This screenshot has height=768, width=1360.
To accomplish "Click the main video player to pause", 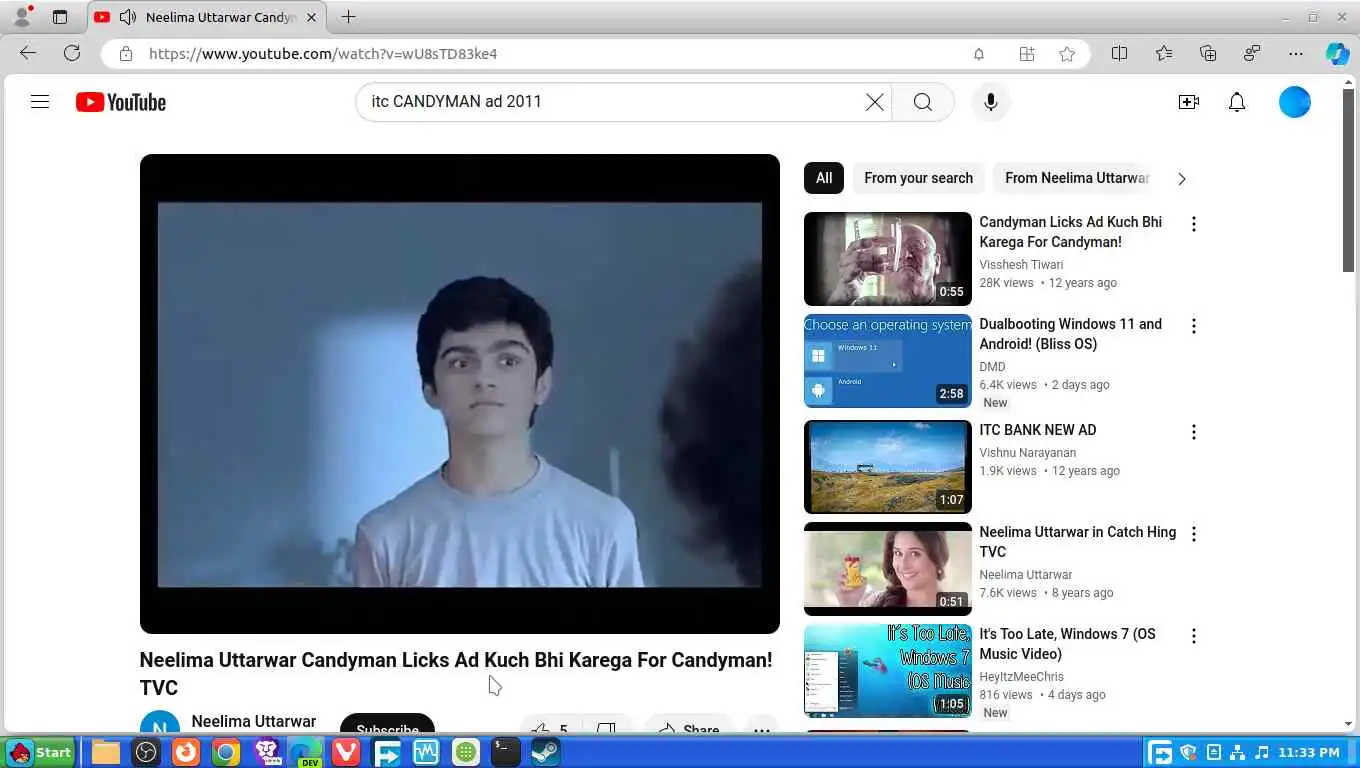I will (460, 394).
